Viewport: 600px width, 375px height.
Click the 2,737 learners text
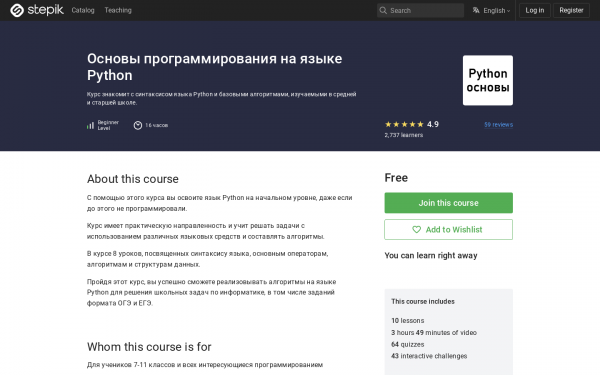coord(404,135)
